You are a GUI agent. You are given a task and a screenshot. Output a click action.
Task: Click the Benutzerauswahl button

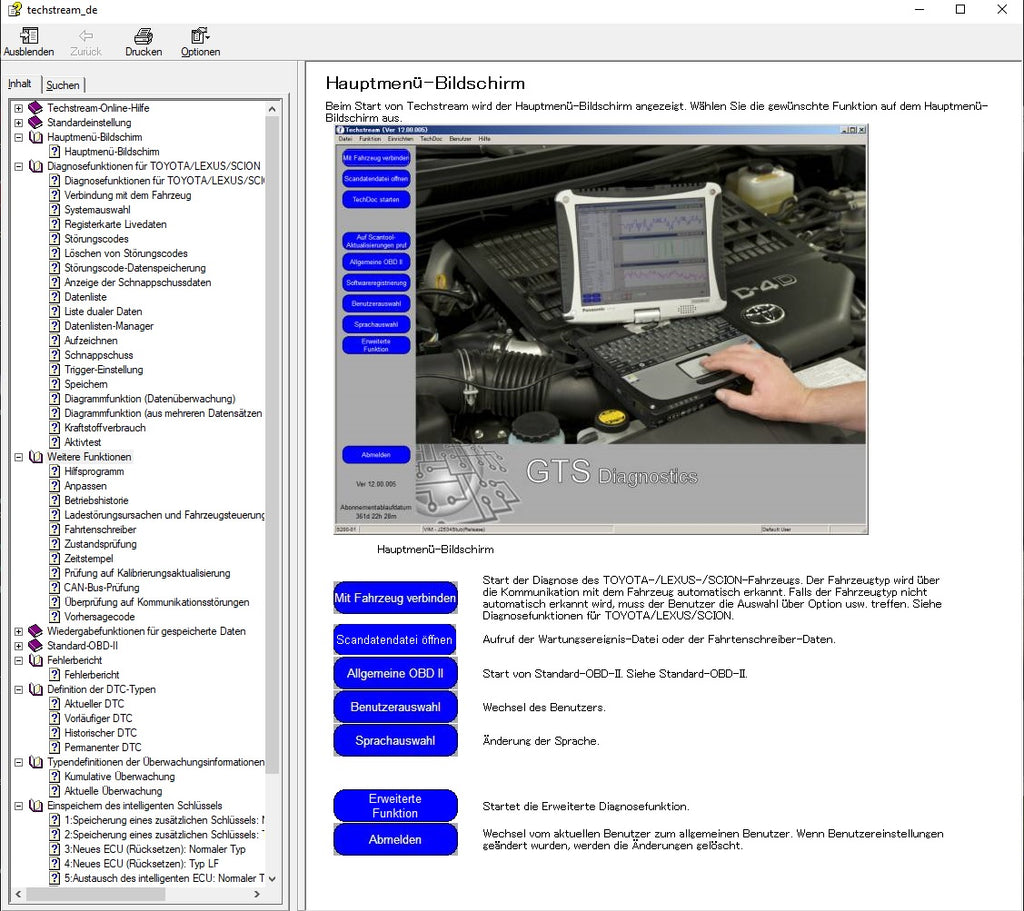point(395,707)
